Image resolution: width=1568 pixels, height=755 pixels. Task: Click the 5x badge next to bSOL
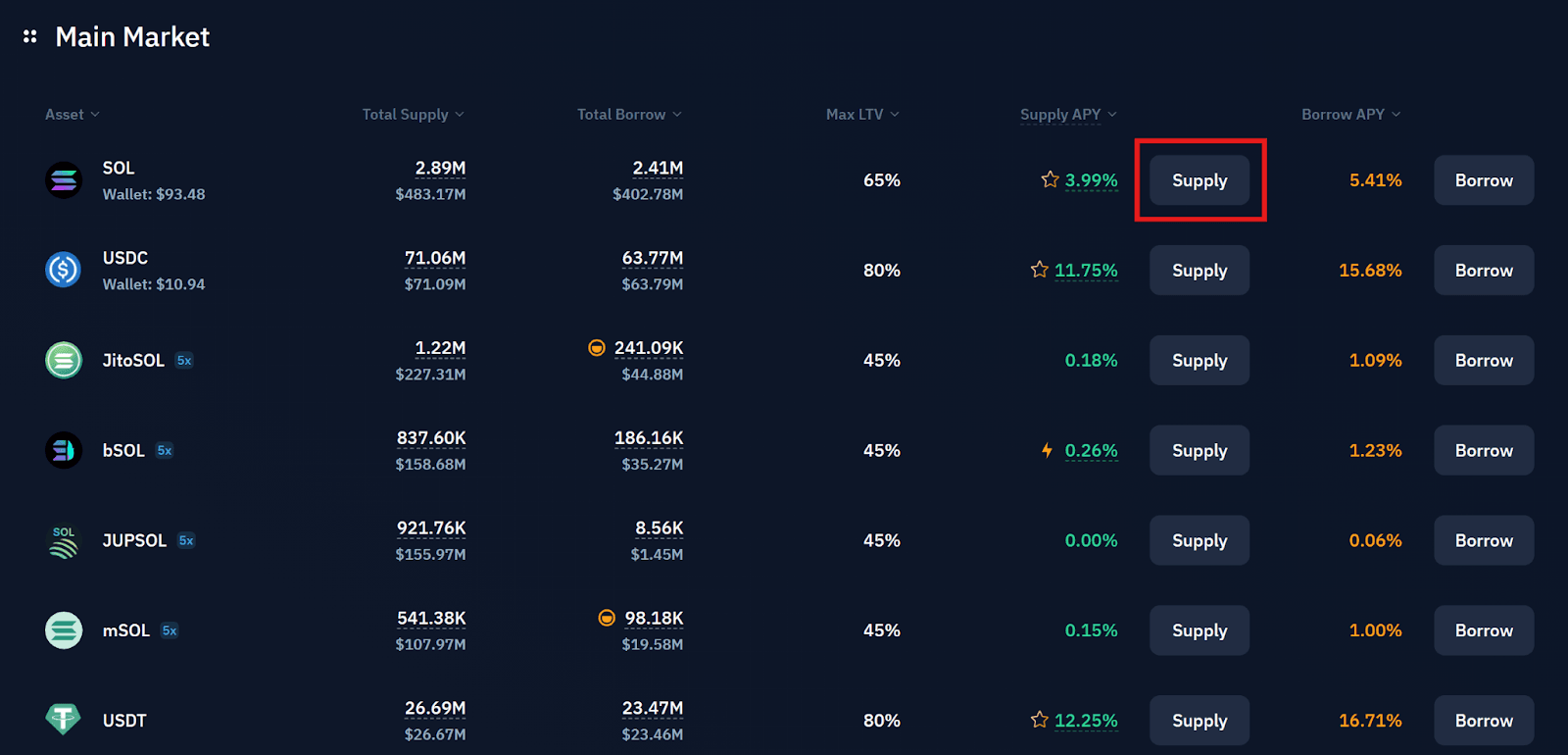click(165, 450)
